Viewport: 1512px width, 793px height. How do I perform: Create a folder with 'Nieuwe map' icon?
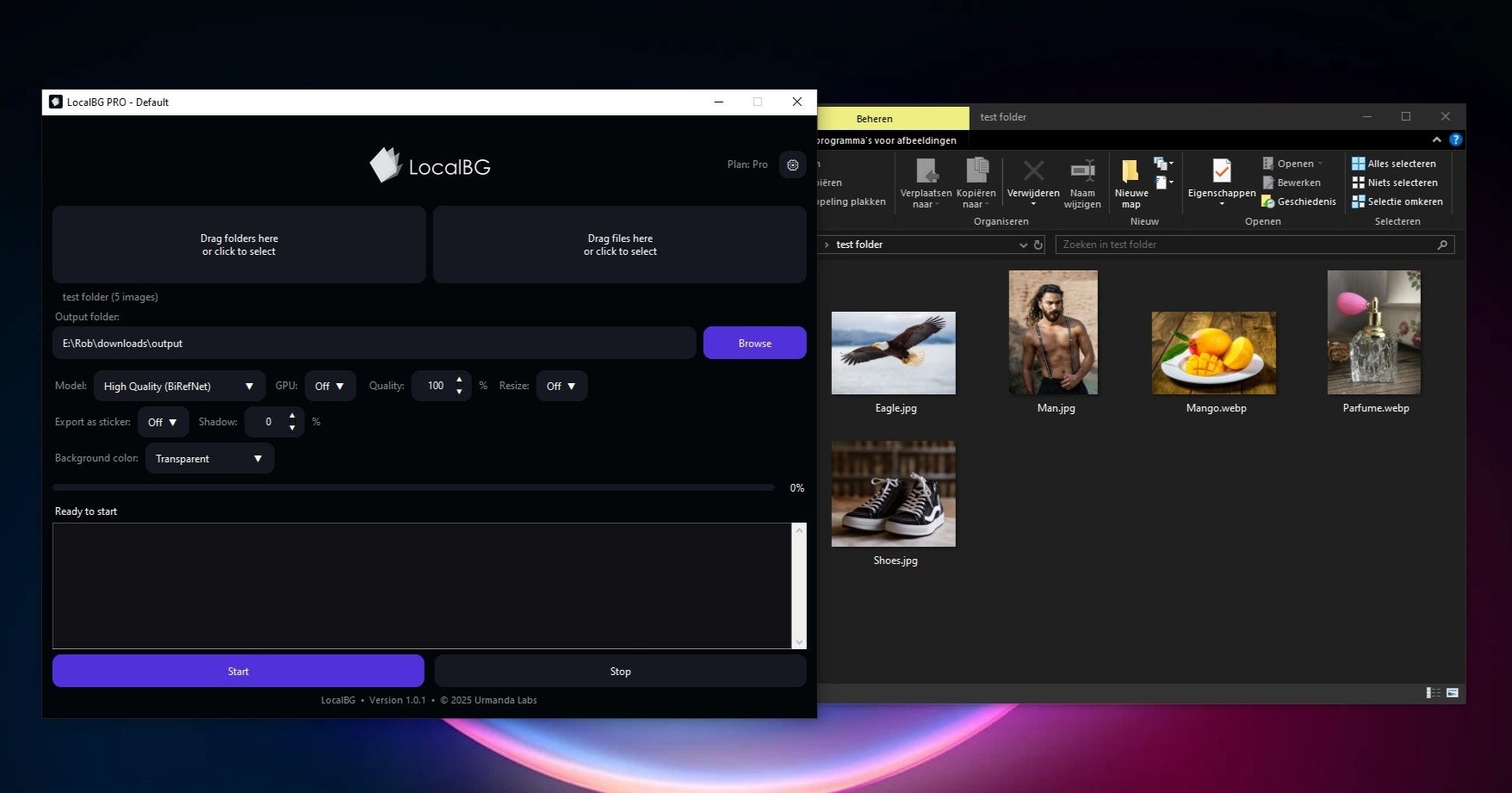pos(1131,170)
